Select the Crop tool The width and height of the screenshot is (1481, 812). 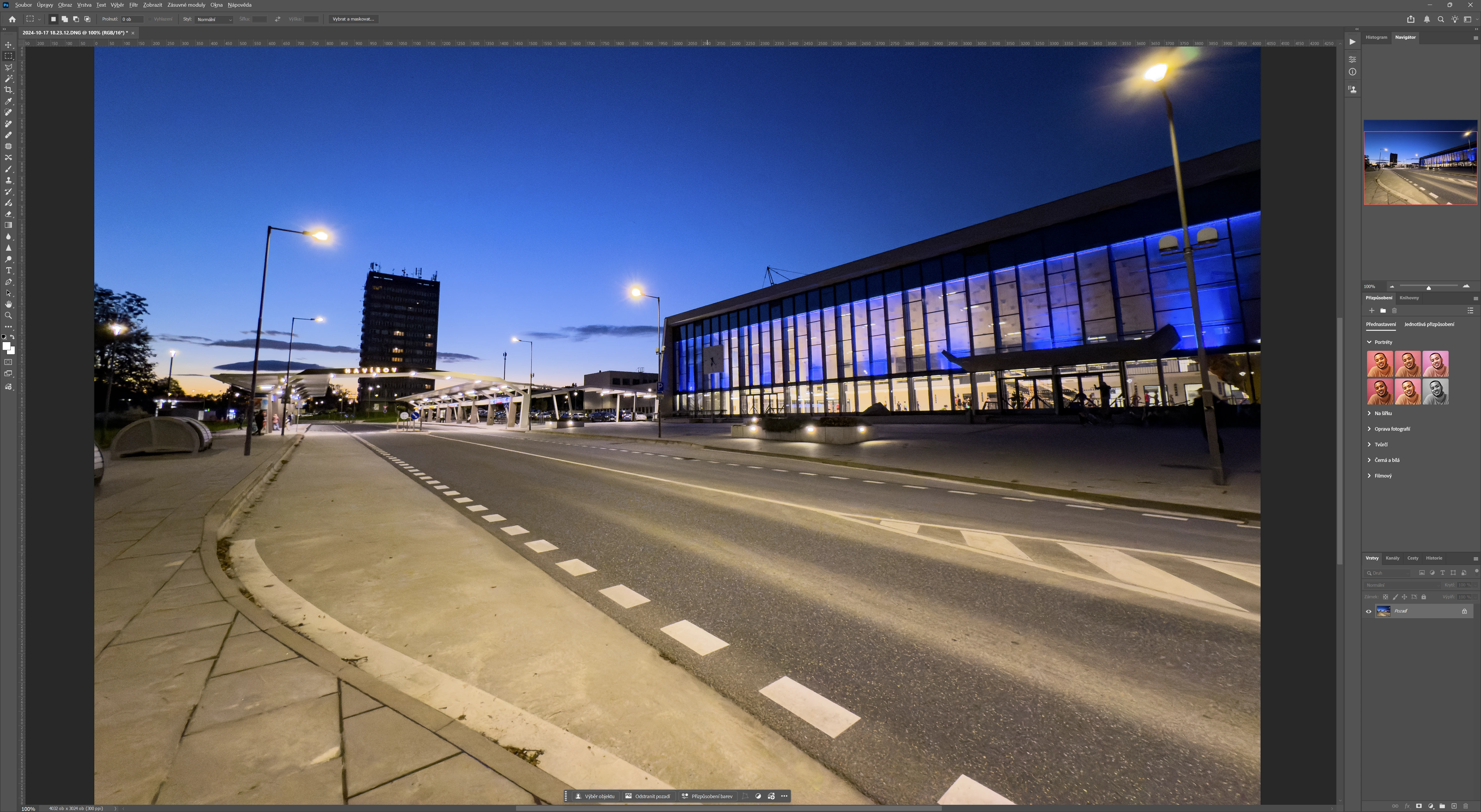click(9, 90)
